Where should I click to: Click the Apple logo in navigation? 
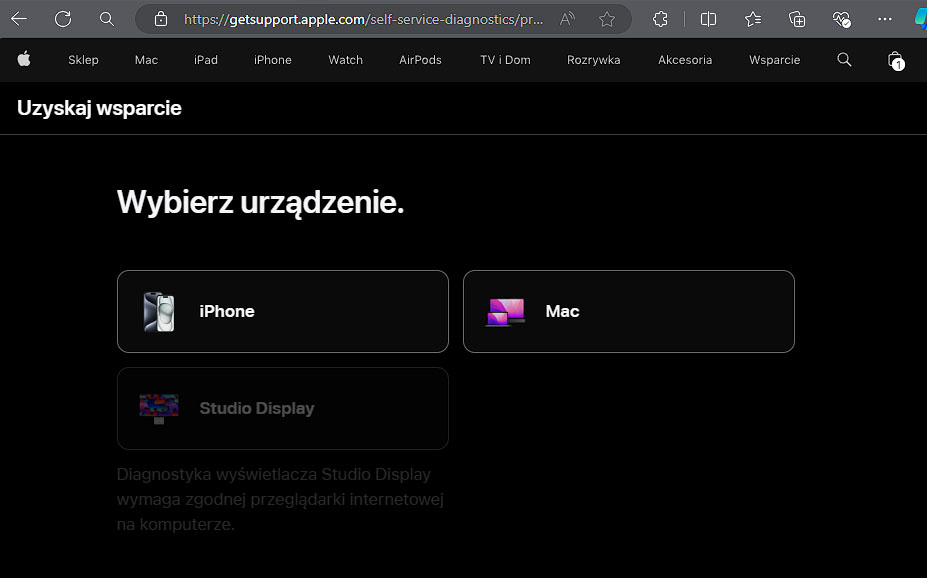coord(24,59)
